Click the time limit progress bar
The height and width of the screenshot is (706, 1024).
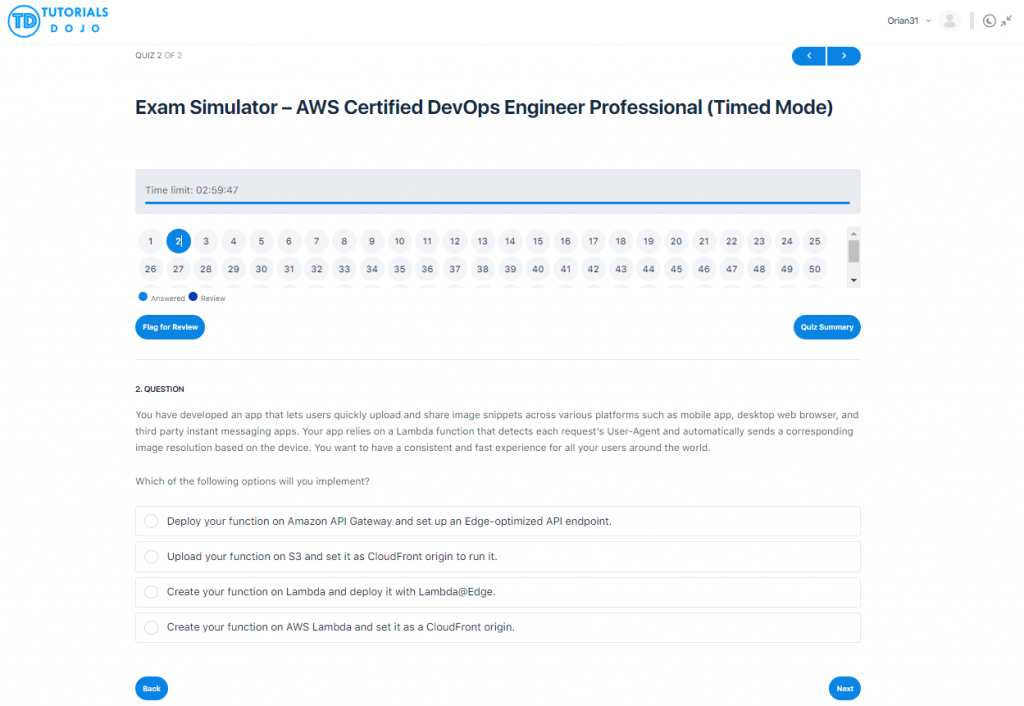(497, 203)
